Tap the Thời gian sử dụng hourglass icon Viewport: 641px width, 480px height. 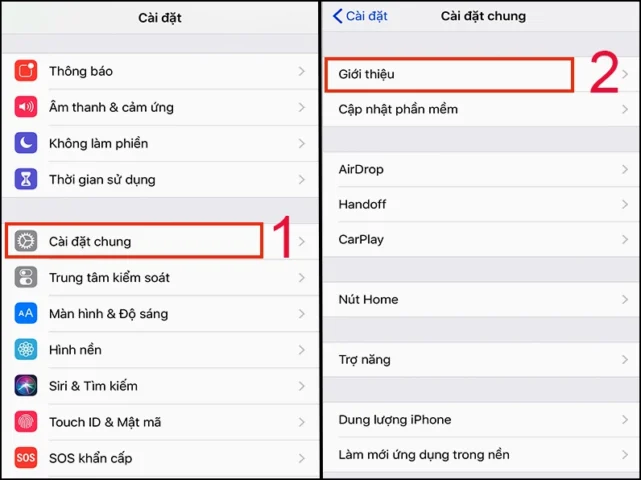pyautogui.click(x=26, y=179)
